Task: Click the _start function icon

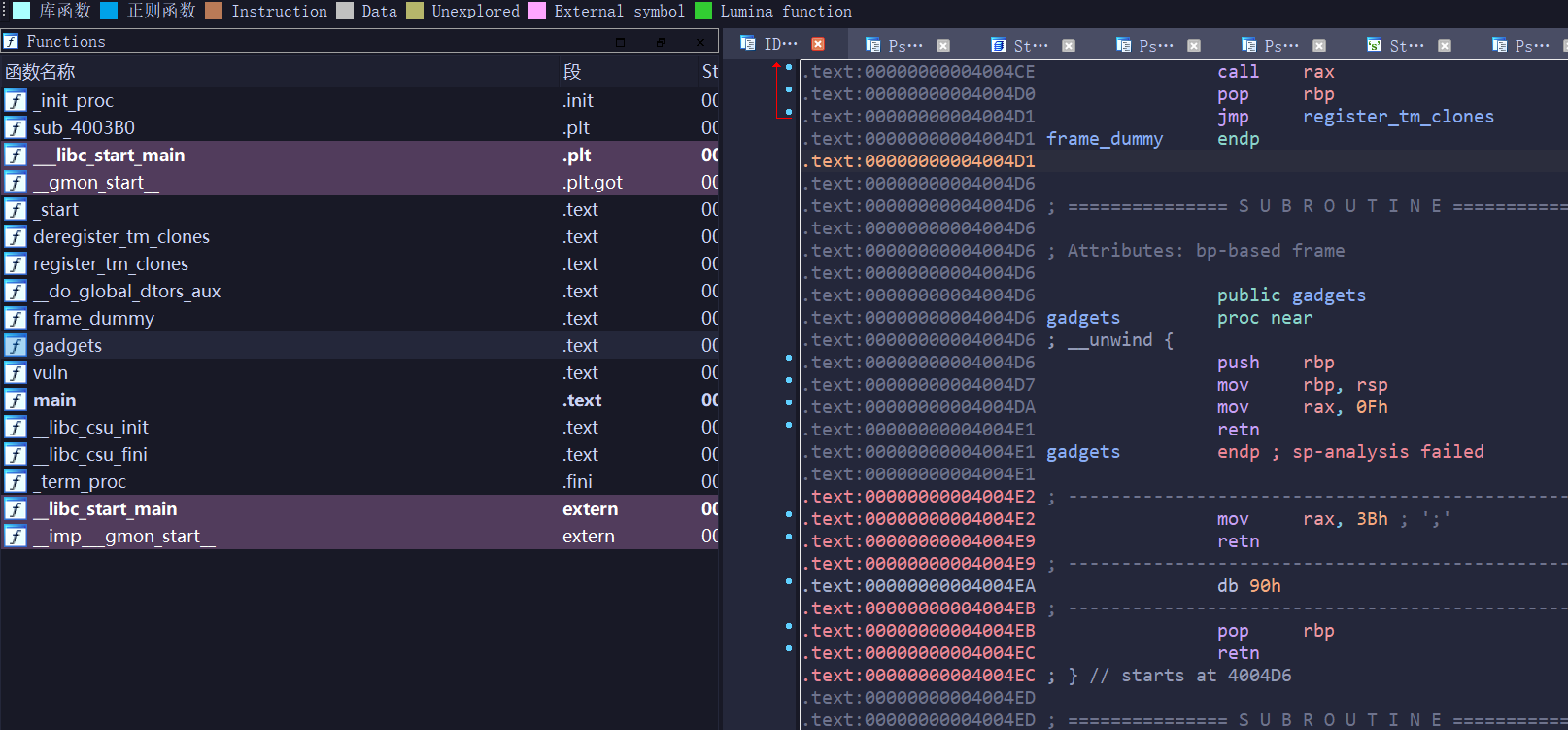Action: point(16,209)
